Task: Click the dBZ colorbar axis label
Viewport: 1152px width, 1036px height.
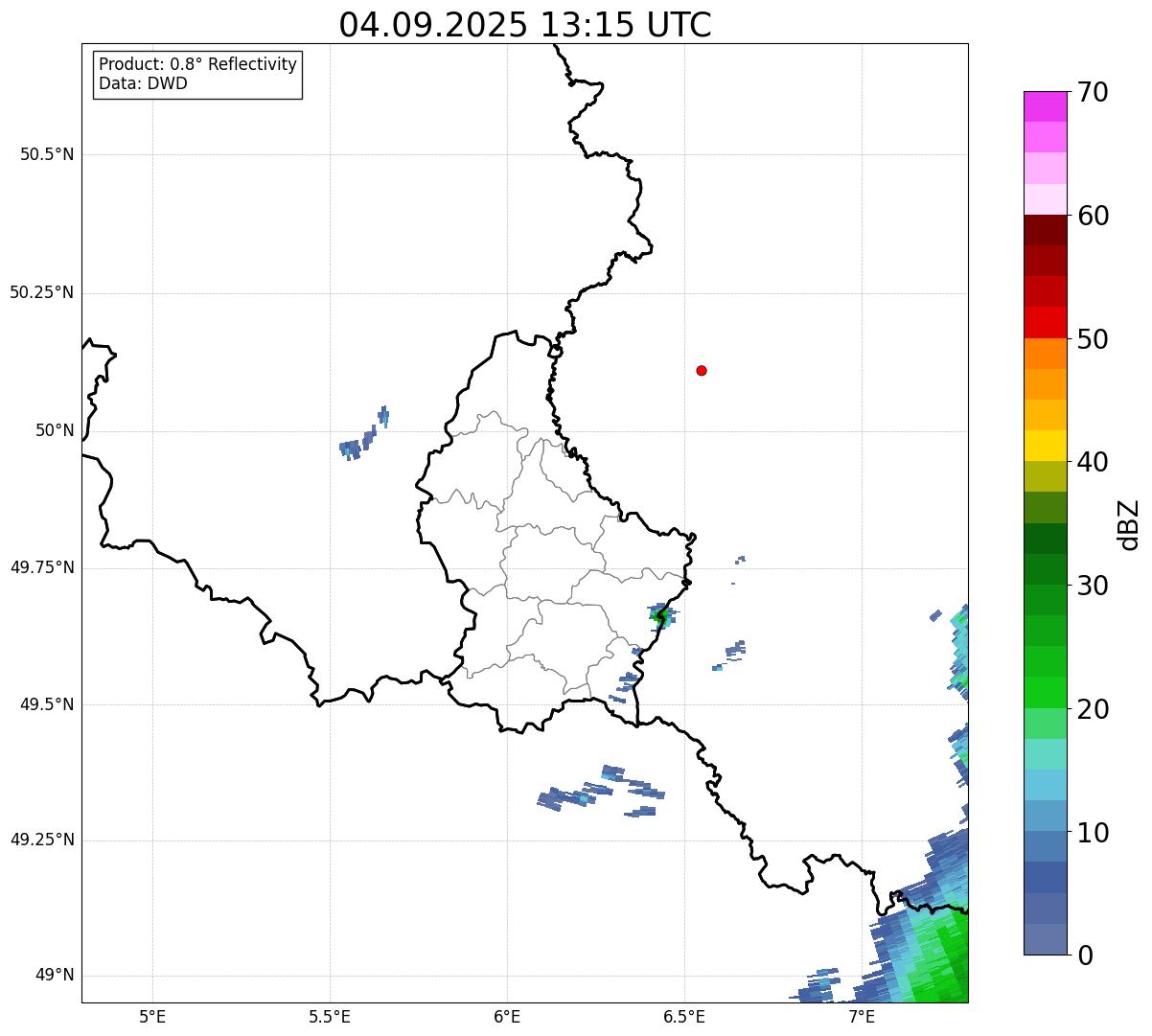Action: point(1128,524)
